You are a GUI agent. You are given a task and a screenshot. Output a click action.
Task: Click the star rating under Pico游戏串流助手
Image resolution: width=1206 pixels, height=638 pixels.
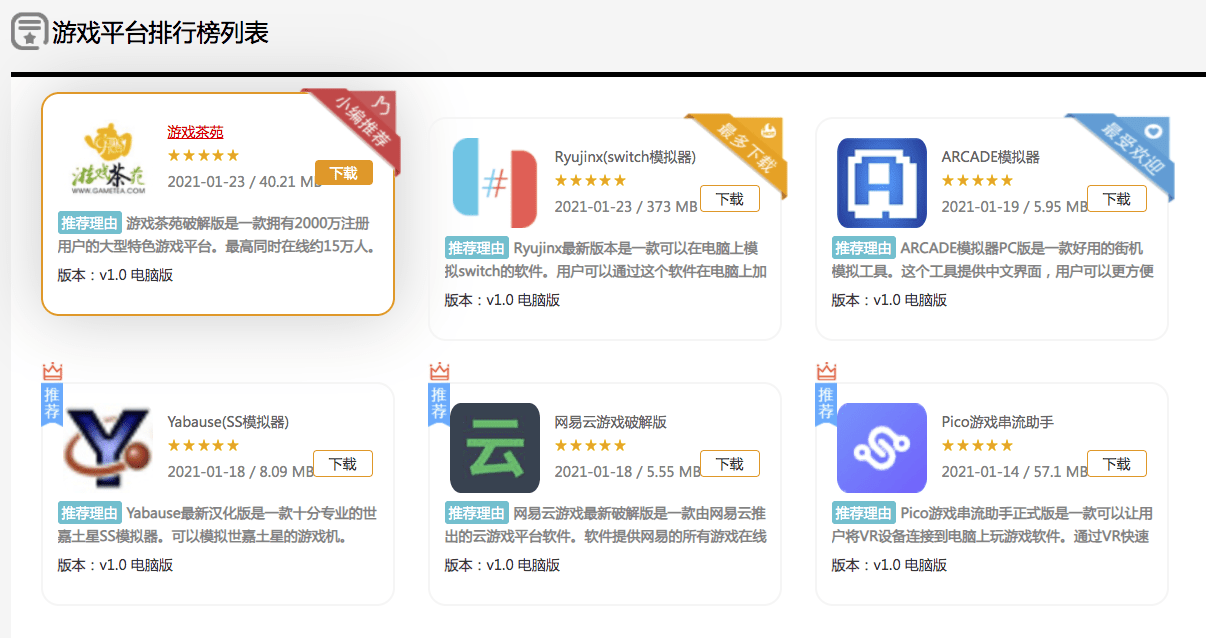977,446
